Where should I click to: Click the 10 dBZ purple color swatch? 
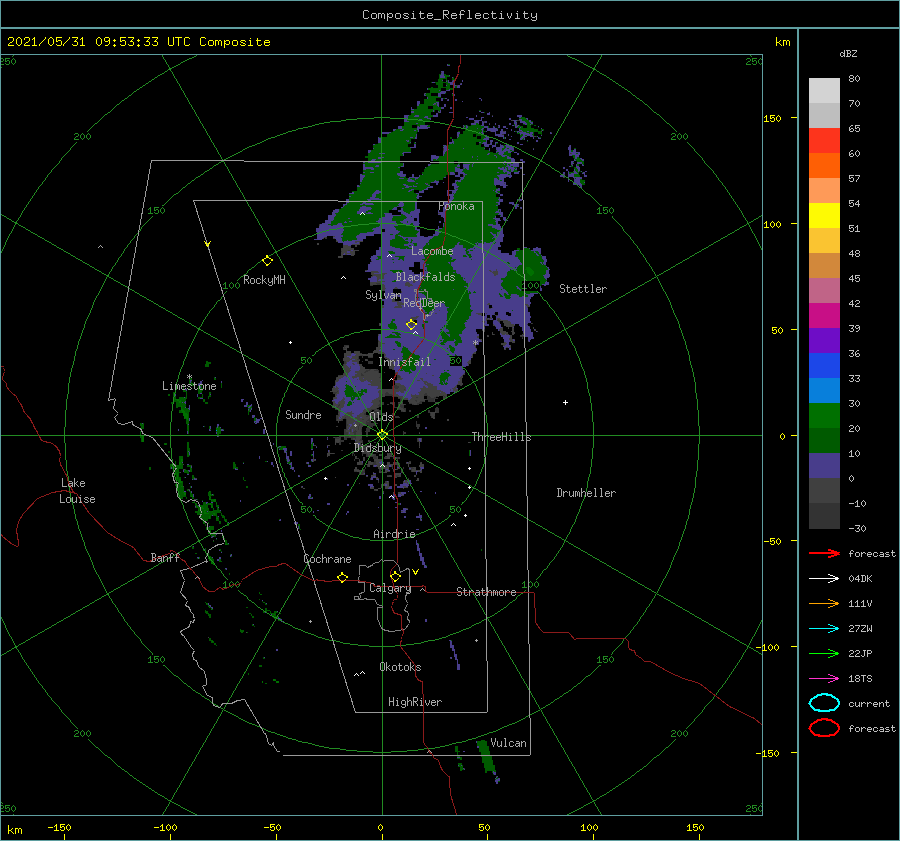coord(824,466)
